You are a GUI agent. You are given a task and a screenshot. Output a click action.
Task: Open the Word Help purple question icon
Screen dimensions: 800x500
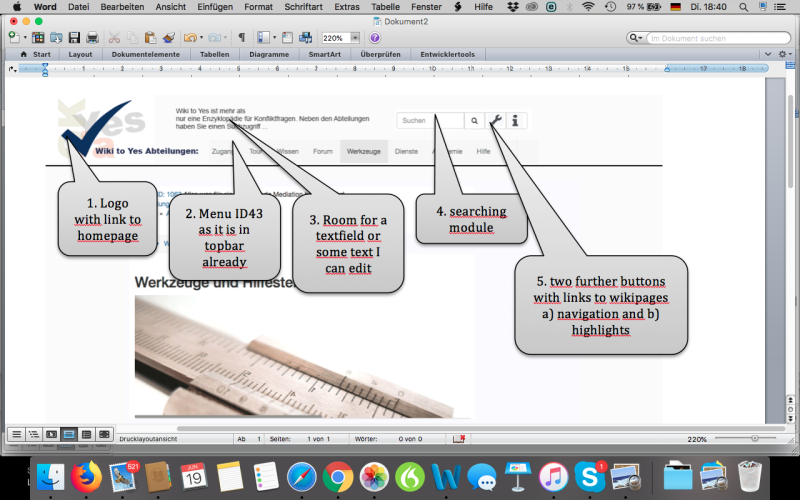click(x=375, y=37)
